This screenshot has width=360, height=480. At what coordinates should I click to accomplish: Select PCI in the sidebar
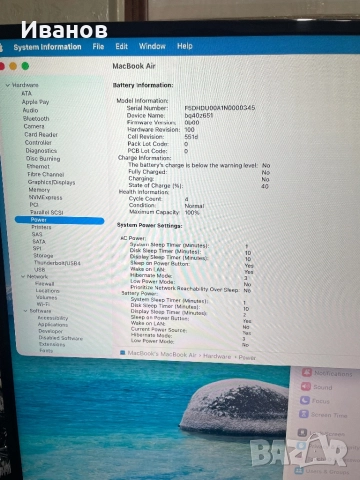[34, 205]
